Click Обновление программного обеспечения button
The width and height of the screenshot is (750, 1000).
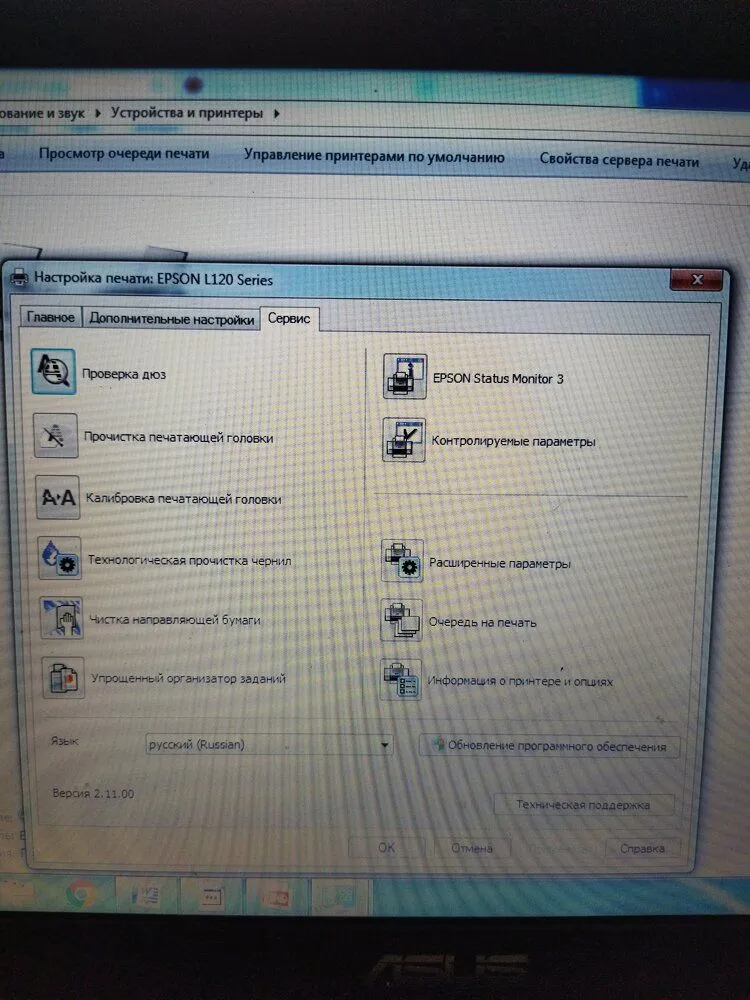pos(550,746)
